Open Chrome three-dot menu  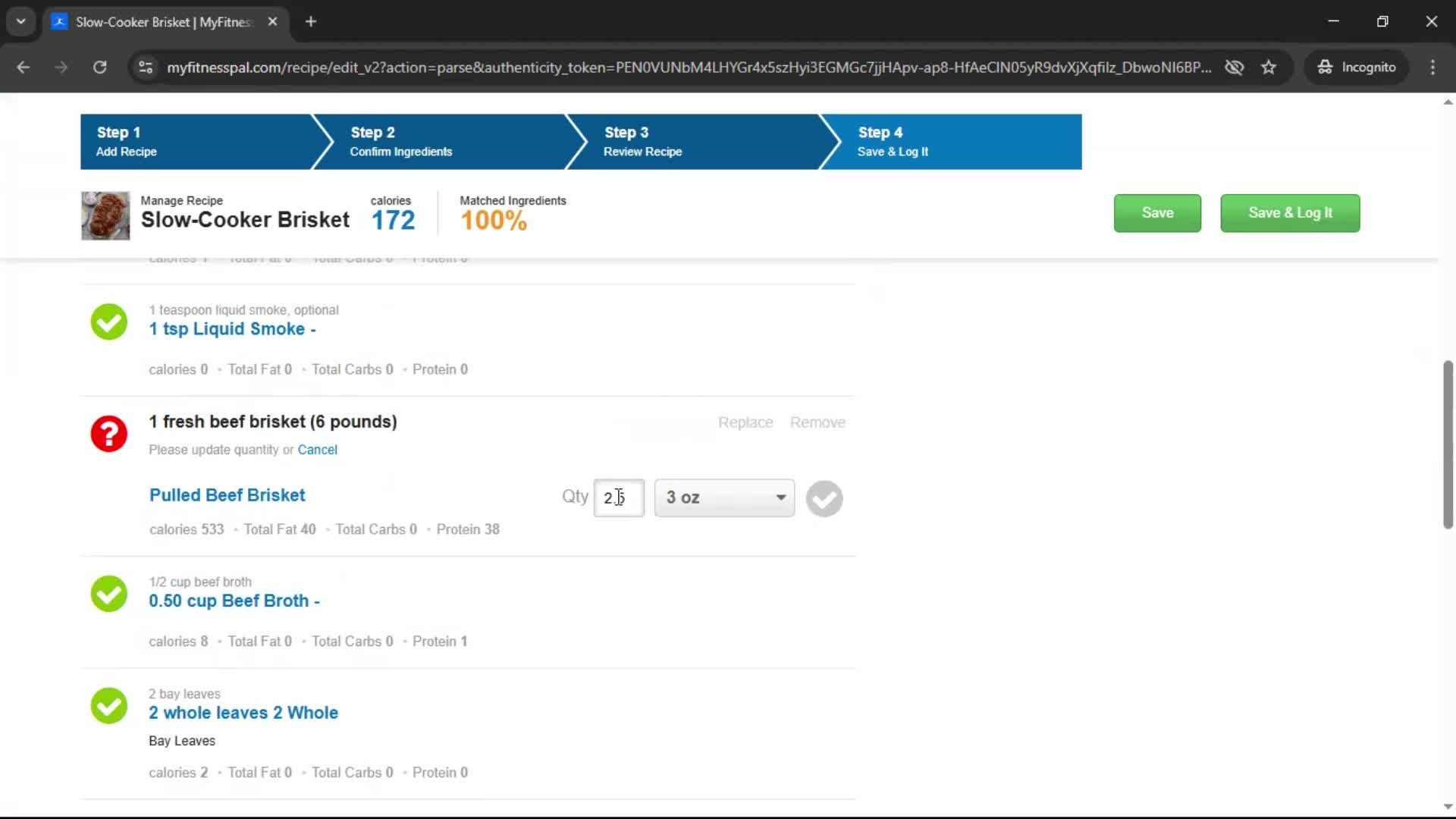click(x=1432, y=67)
